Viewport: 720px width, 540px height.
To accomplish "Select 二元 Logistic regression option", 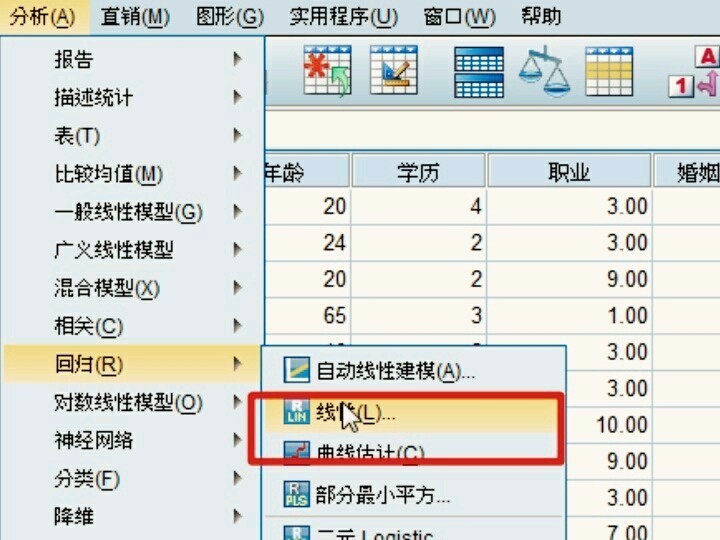I will tap(414, 533).
